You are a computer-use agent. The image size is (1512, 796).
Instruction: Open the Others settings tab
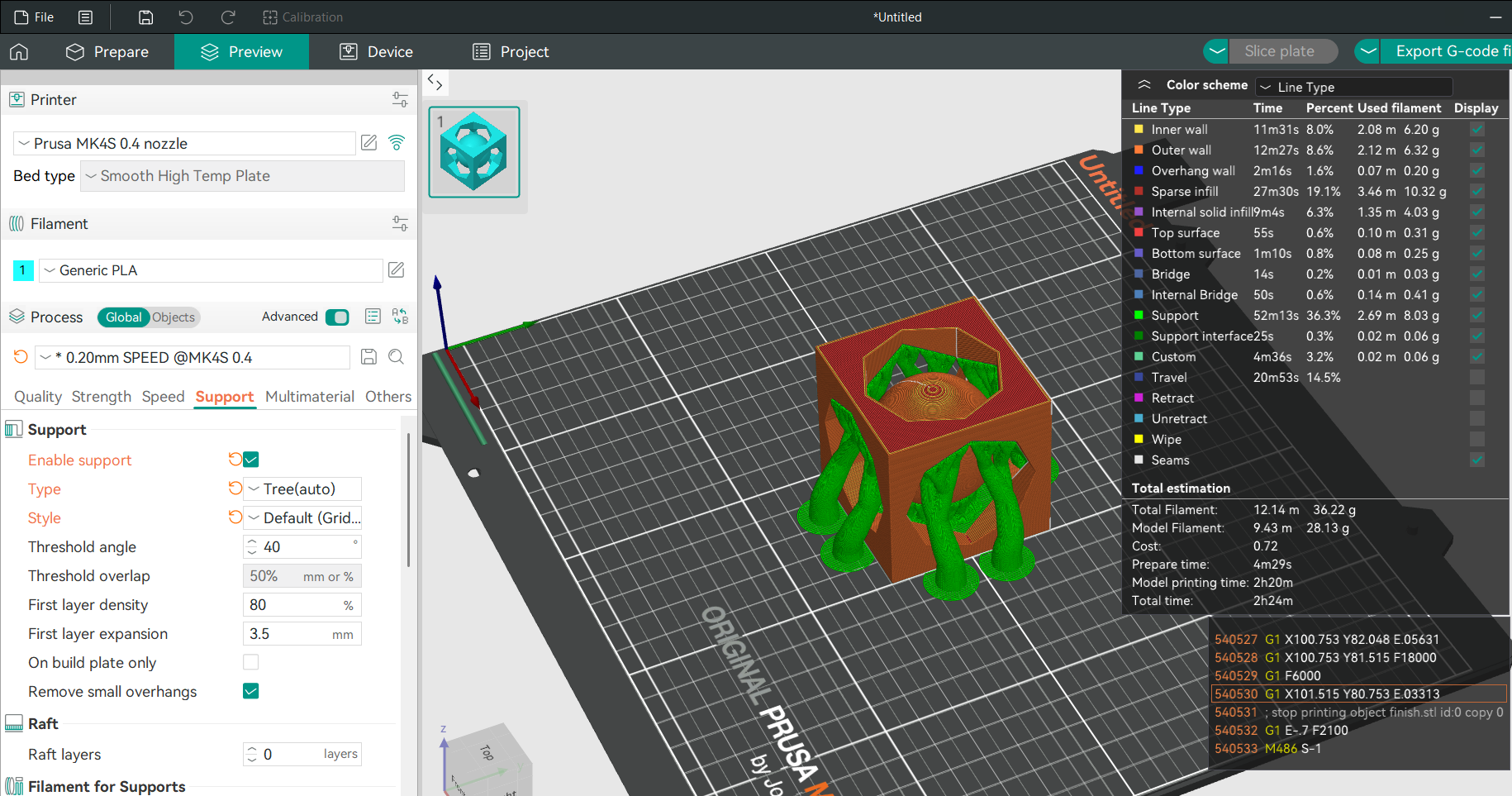click(388, 397)
